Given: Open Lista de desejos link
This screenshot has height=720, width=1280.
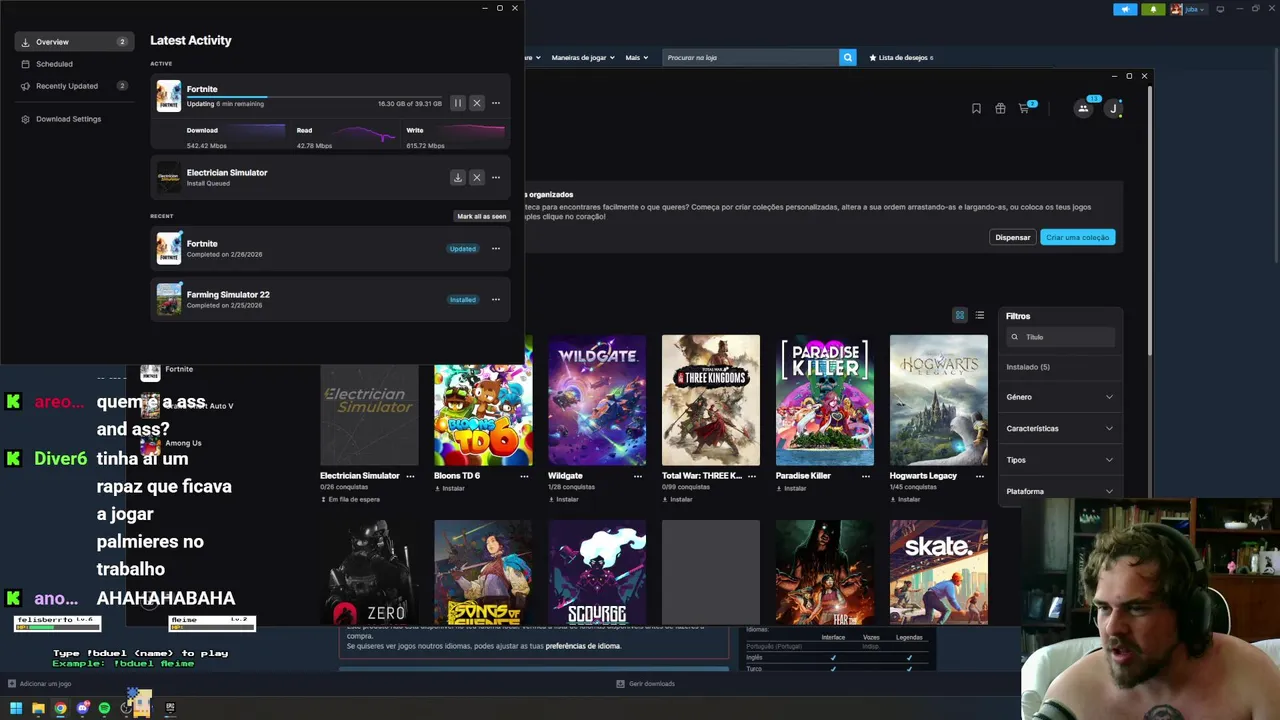Looking at the screenshot, I should pos(901,58).
